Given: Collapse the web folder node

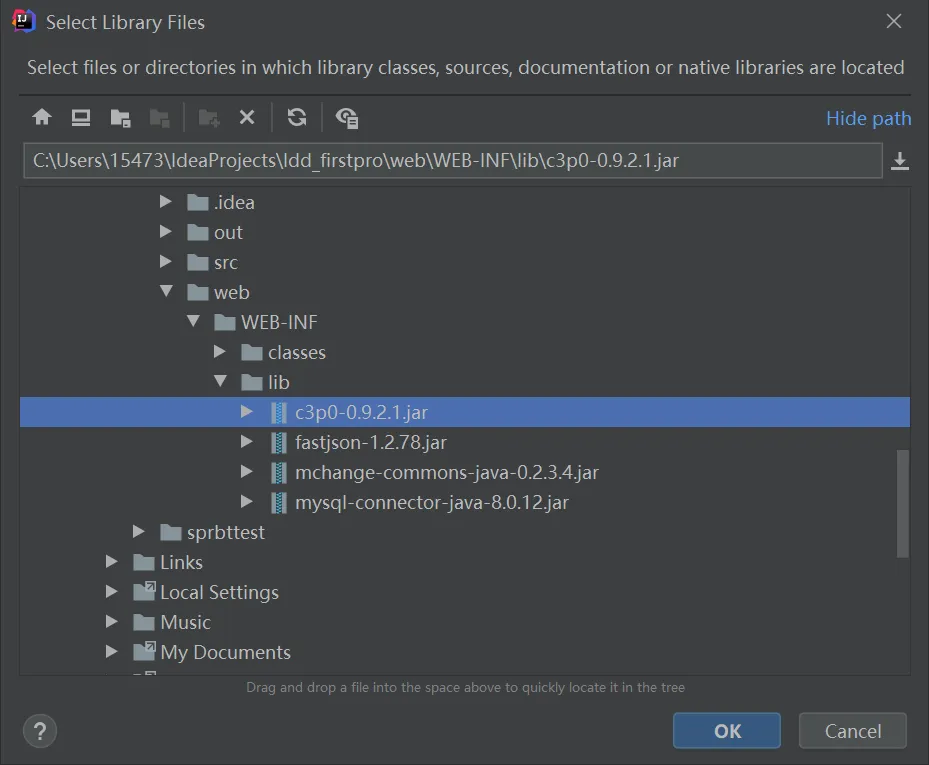Looking at the screenshot, I should coord(166,291).
